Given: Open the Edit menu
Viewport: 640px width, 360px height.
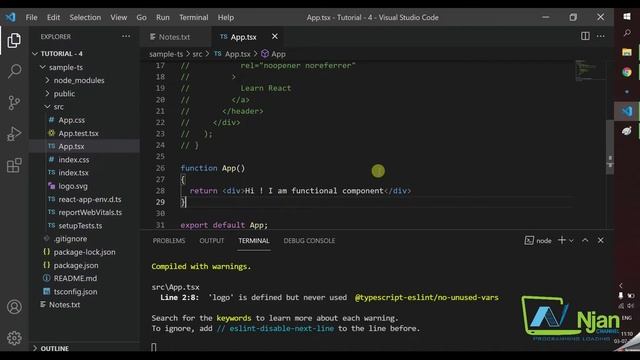Looking at the screenshot, I should coord(53,17).
